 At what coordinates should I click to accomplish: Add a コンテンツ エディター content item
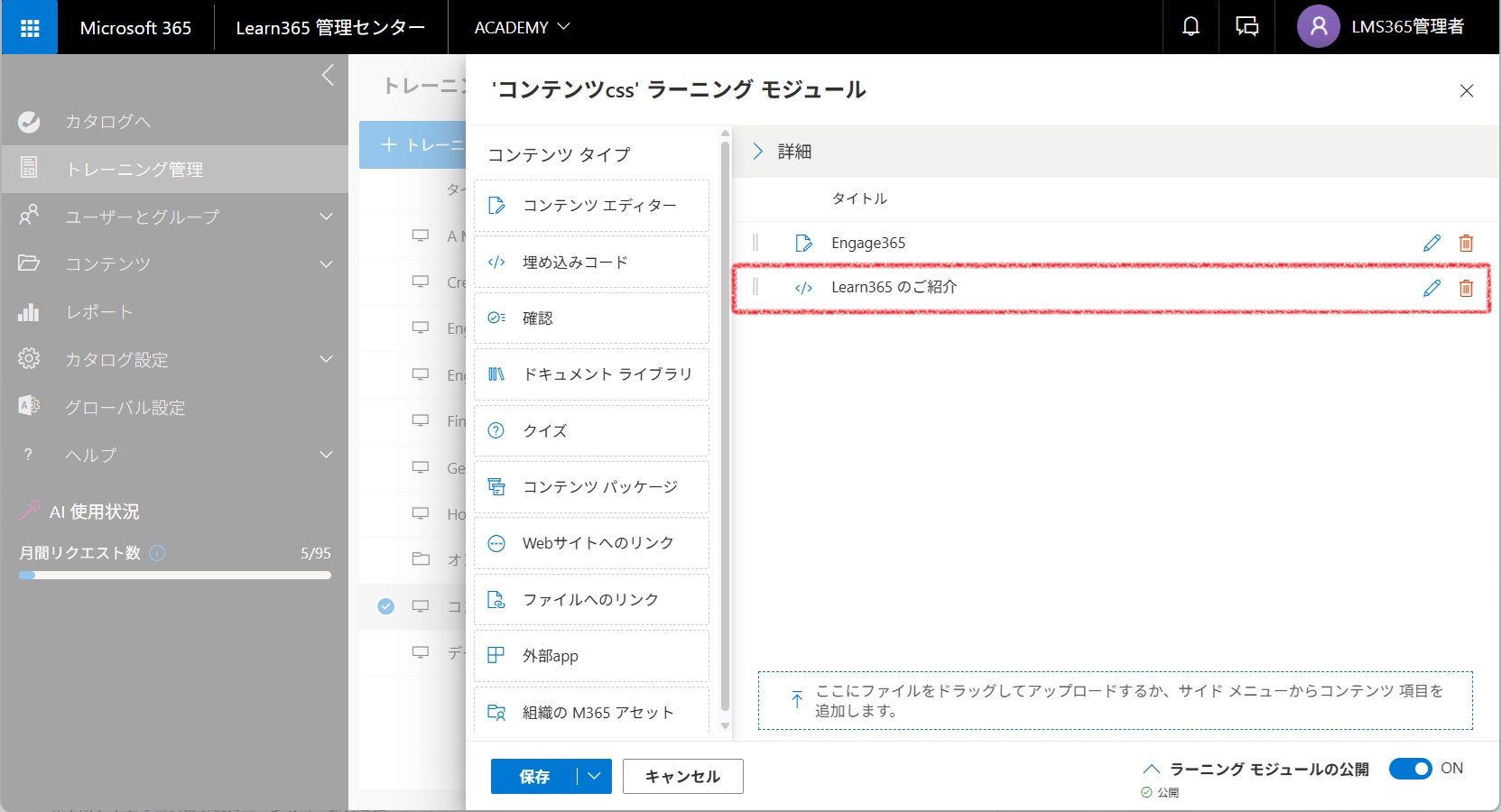(591, 206)
